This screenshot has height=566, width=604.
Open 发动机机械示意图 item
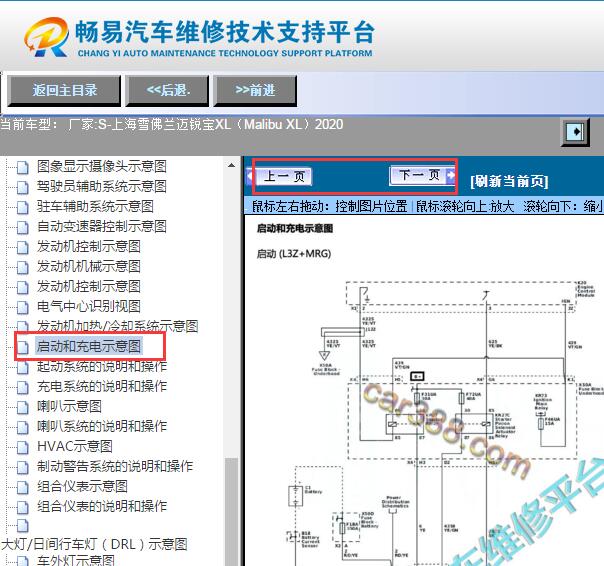click(89, 267)
